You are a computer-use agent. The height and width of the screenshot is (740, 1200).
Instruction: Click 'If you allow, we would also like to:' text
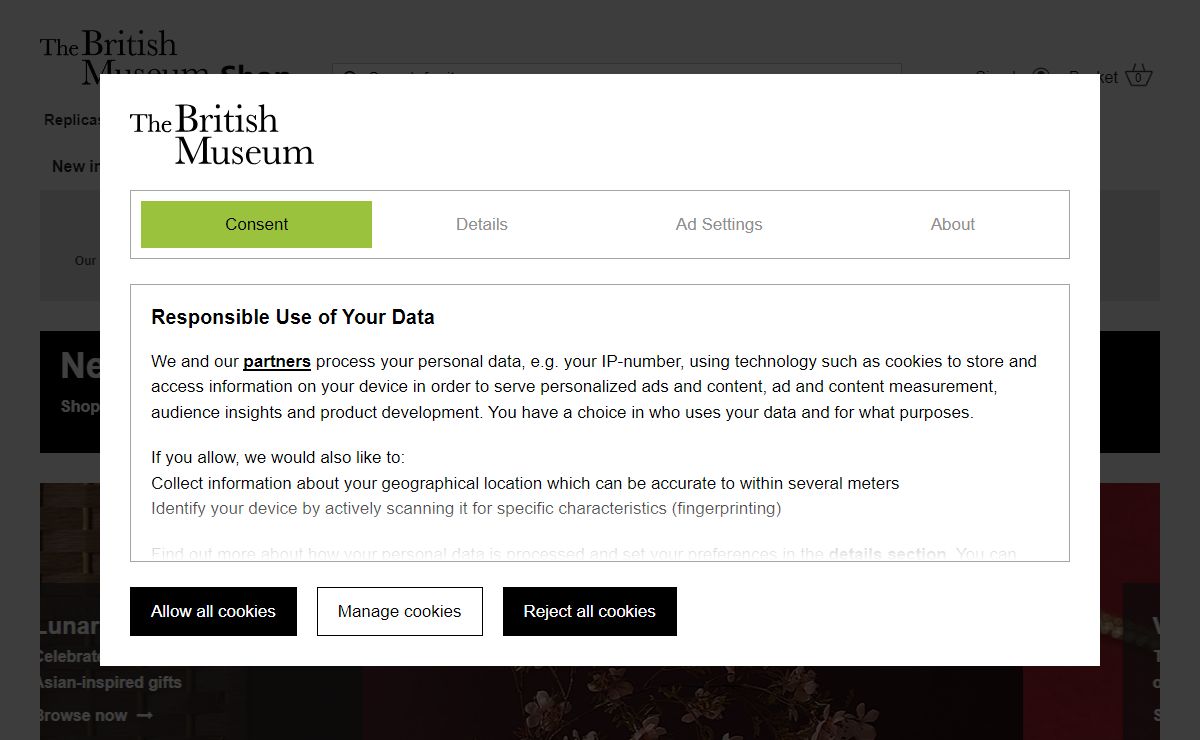tap(278, 457)
